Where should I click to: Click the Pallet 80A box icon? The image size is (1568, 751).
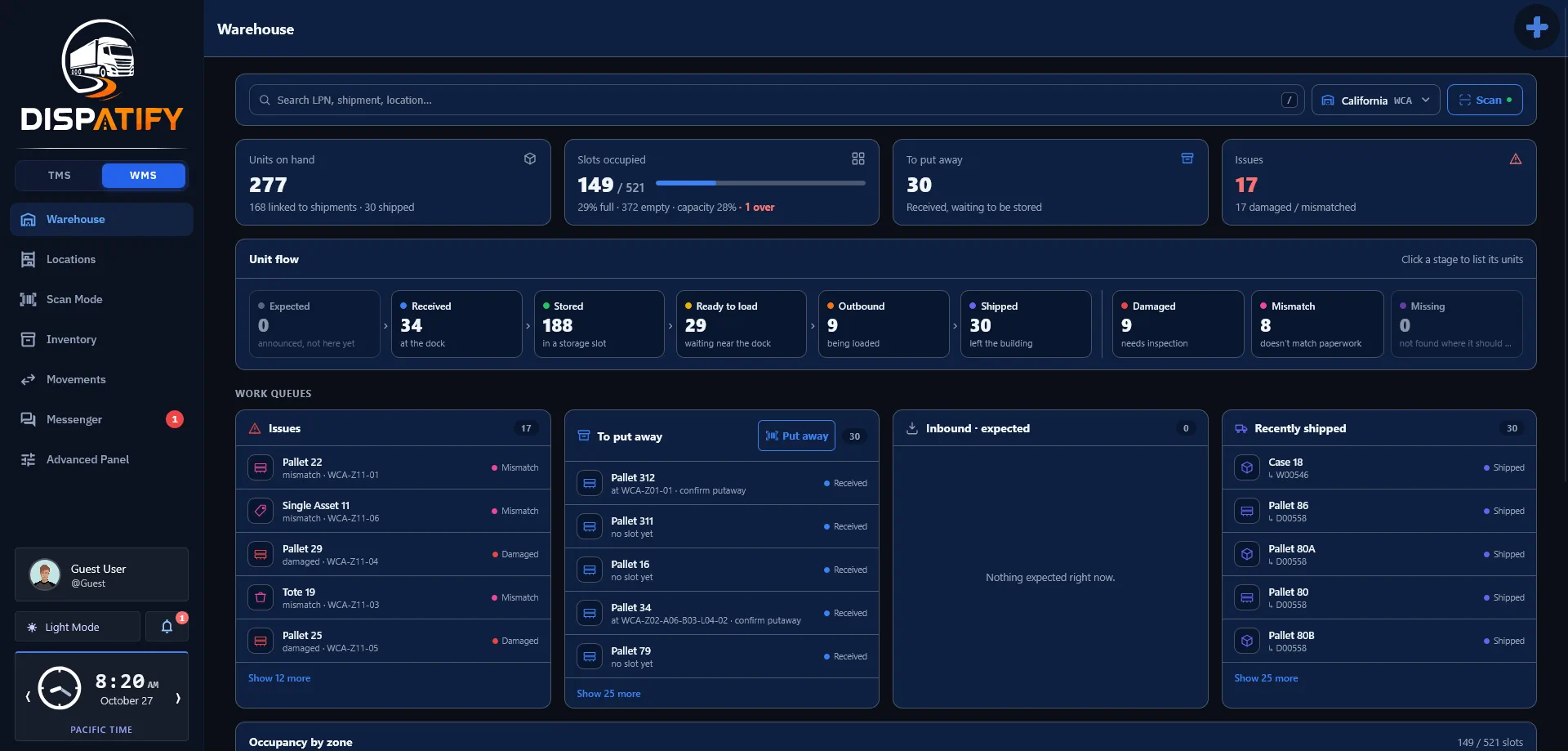[1247, 554]
